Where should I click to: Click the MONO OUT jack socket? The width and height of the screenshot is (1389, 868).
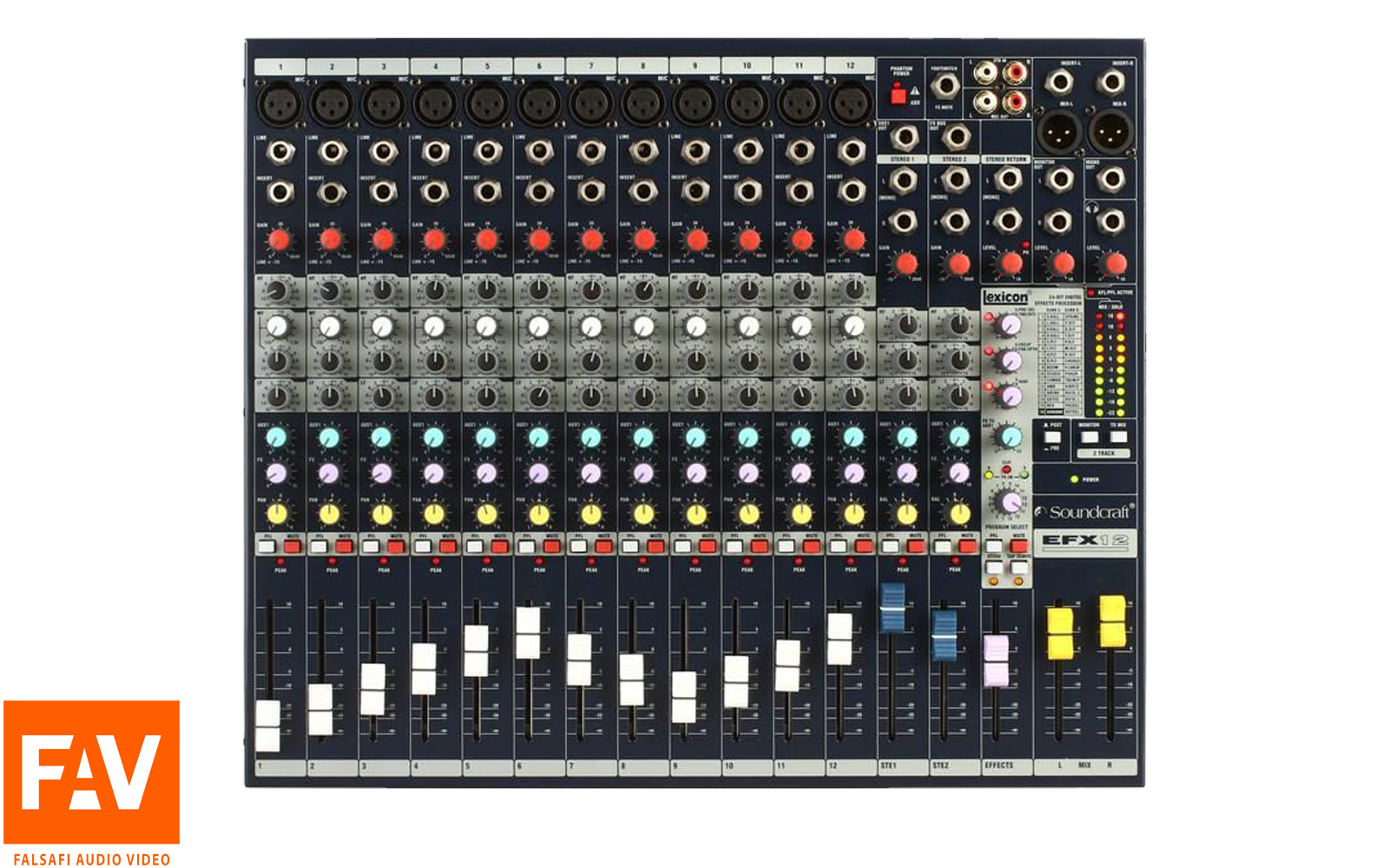pos(1111,180)
